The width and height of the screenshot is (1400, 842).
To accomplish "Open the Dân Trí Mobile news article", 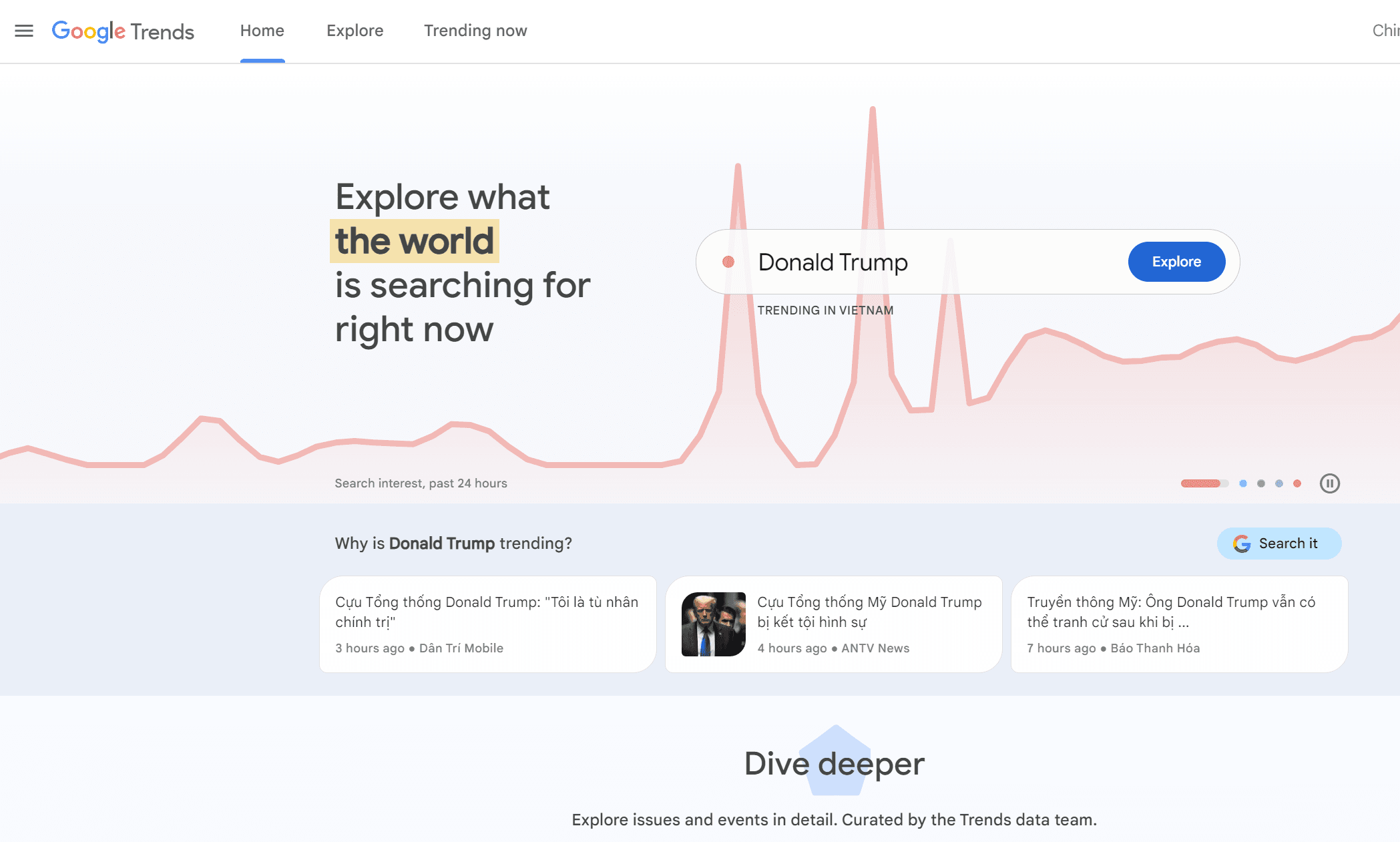I will (488, 624).
